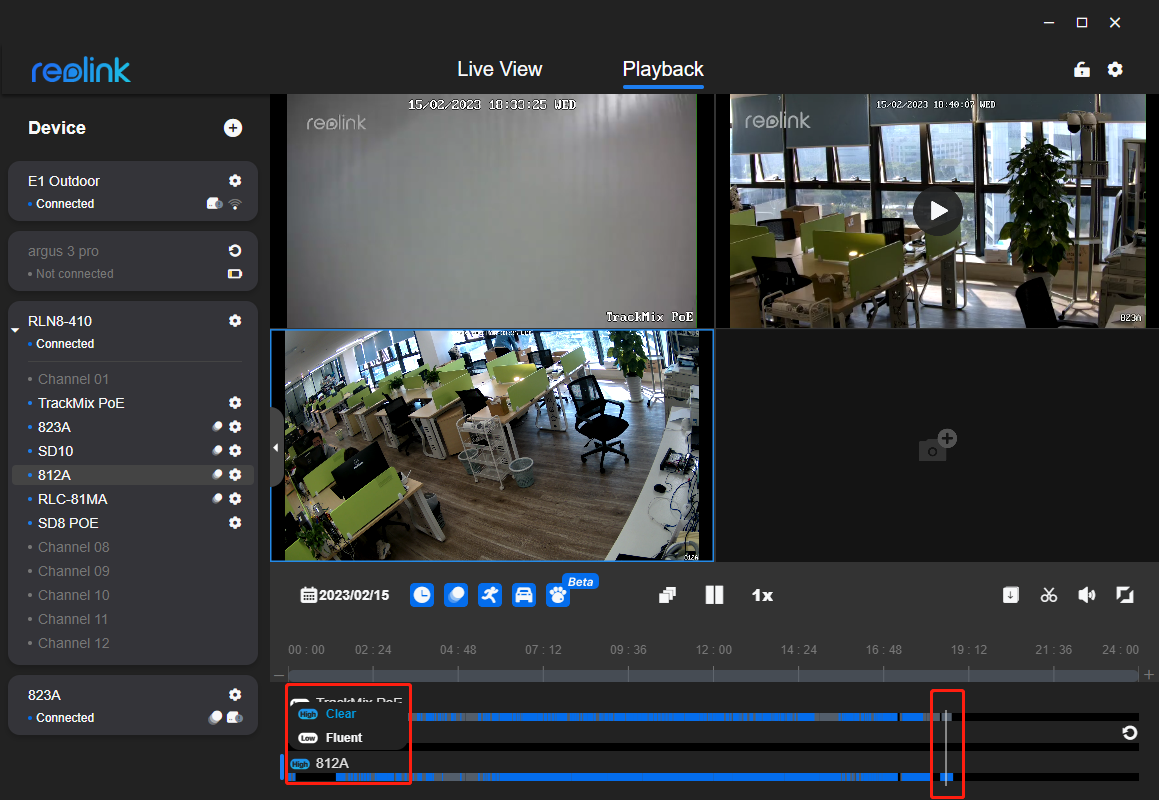Click the refresh icon beside the timeline tracks

click(x=1129, y=733)
